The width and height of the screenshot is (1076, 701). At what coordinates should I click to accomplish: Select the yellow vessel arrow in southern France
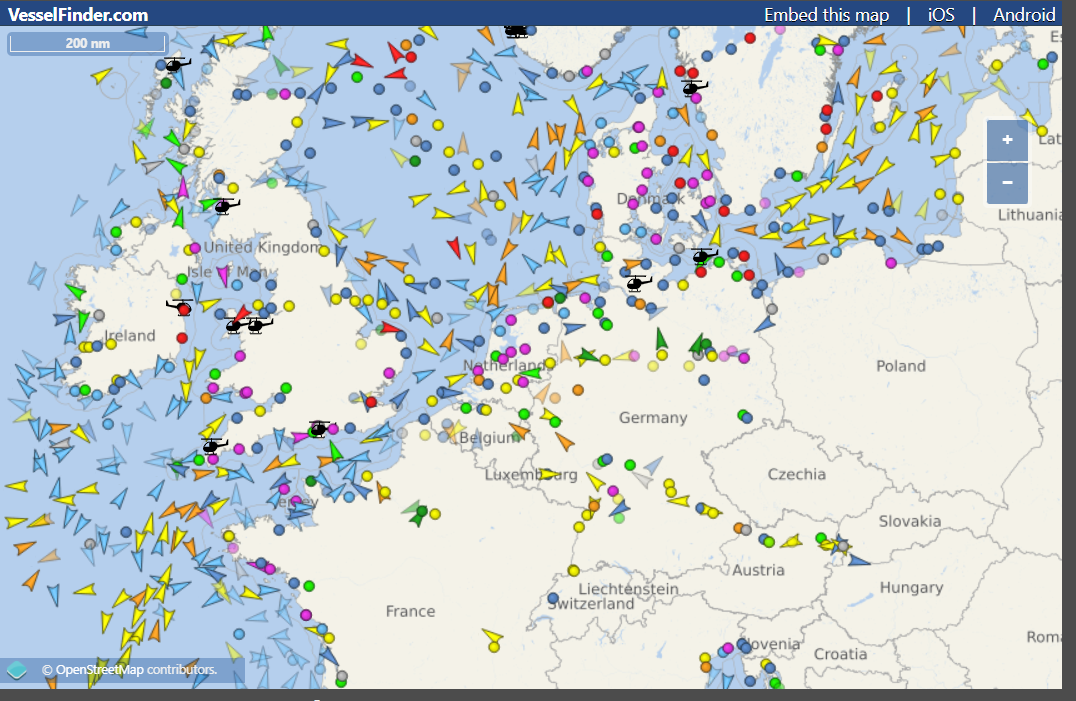(x=492, y=636)
